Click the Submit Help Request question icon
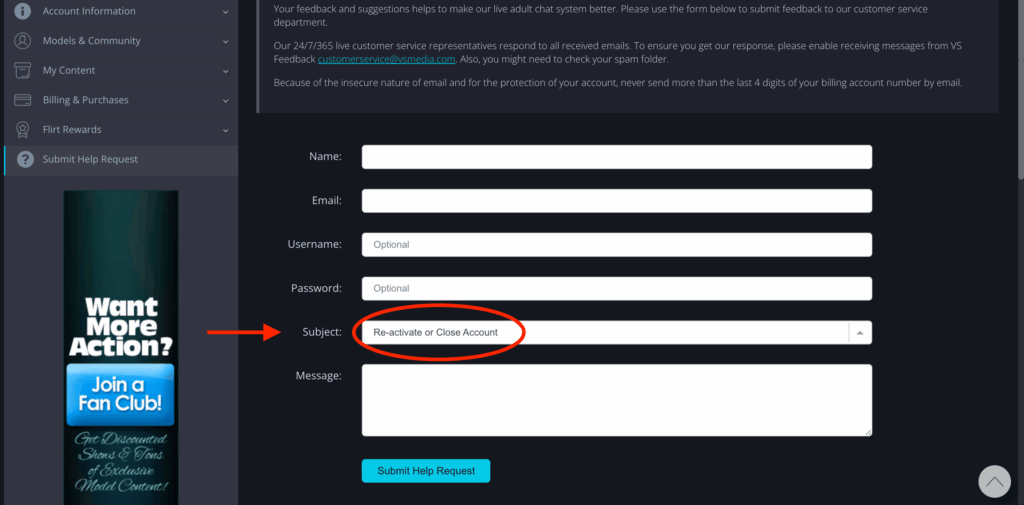 tap(24, 160)
